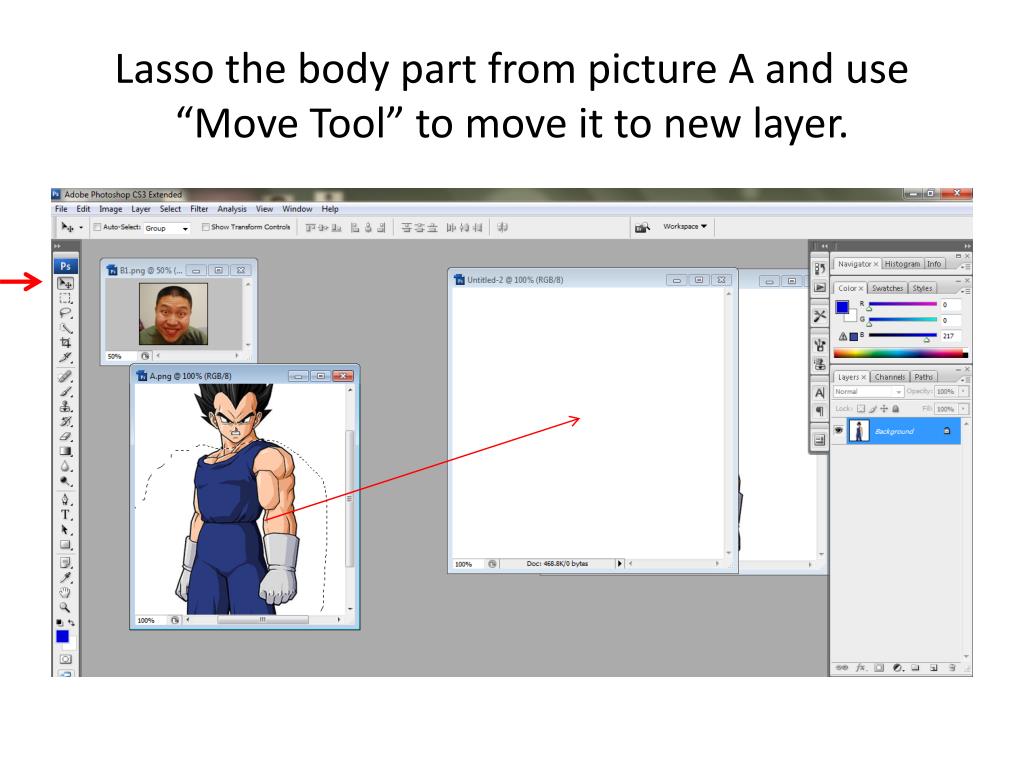Screen dimensions: 1024x768
Task: Open the Workspace dropdown
Action: (685, 227)
